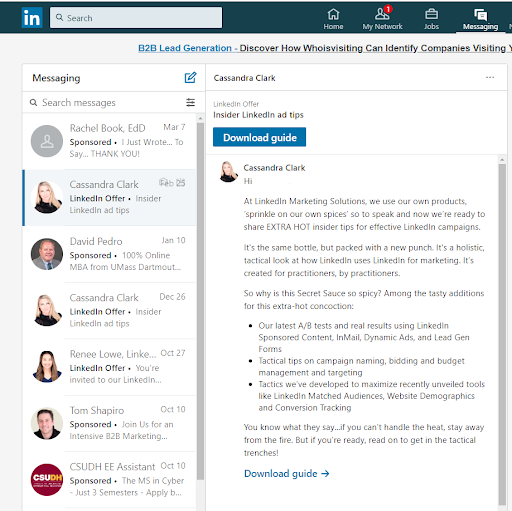The width and height of the screenshot is (512, 511).
Task: Click the Download guide arrow link
Action: tap(287, 474)
